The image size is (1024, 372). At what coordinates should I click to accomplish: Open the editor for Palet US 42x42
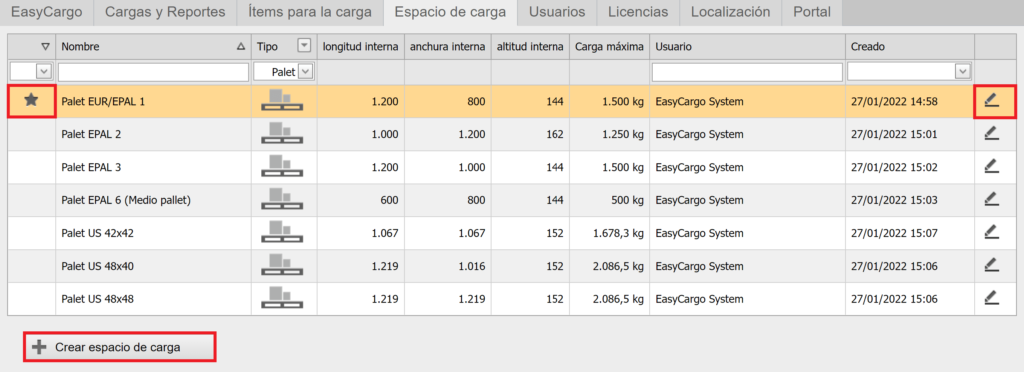coord(991,233)
